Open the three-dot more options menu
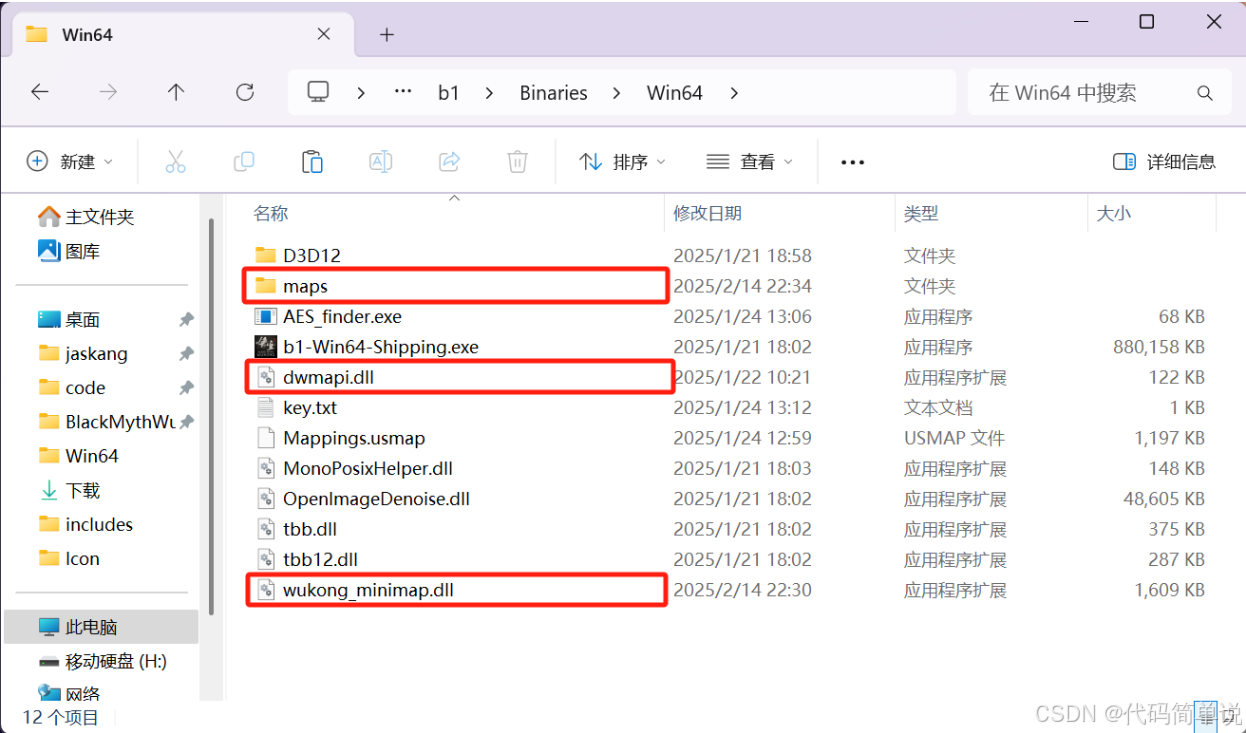 [852, 161]
